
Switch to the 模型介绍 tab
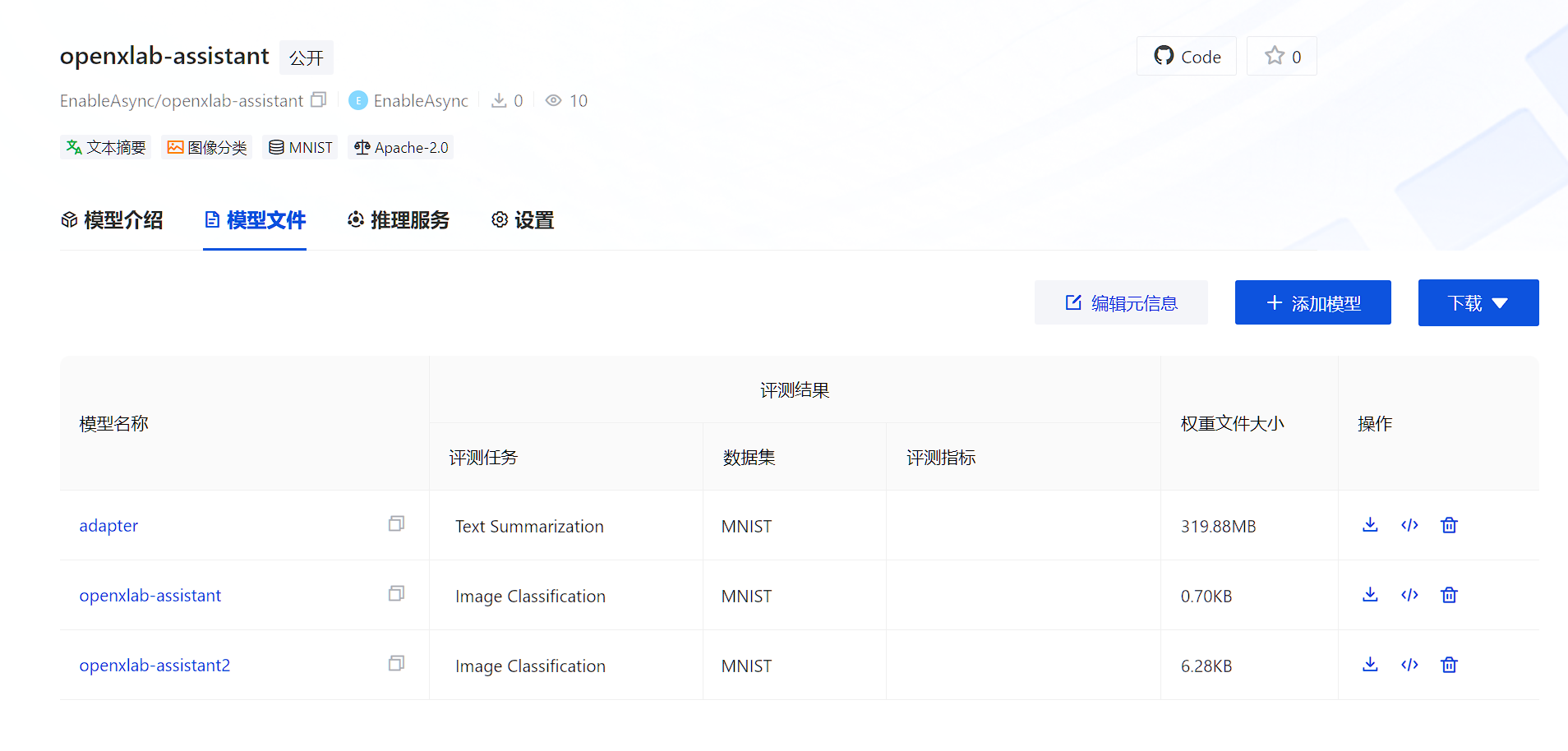[x=112, y=220]
